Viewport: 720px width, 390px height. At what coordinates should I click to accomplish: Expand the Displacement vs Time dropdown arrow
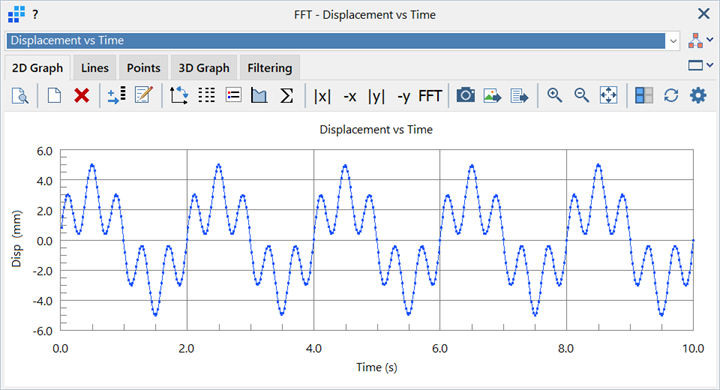pyautogui.click(x=673, y=41)
